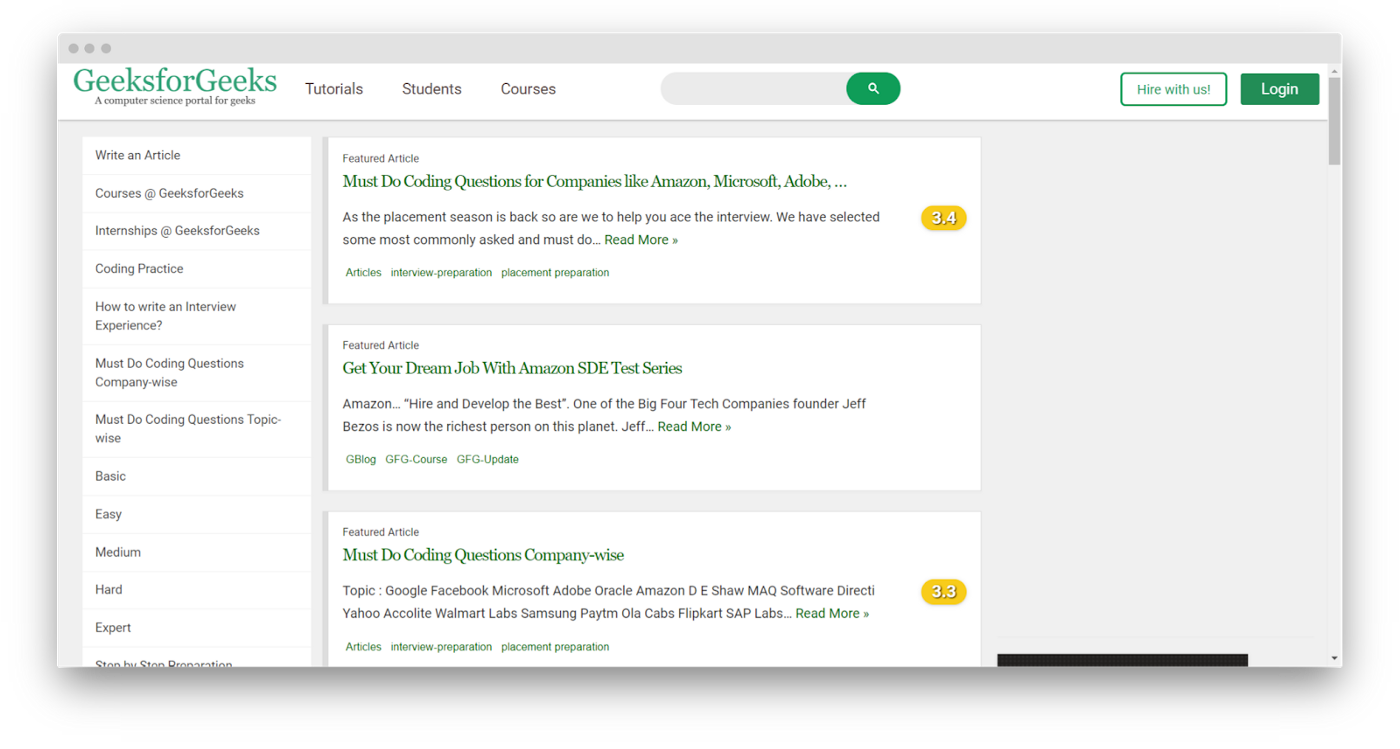Select the Medium difficulty link
Screen dimensions: 1400x749
(x=118, y=553)
